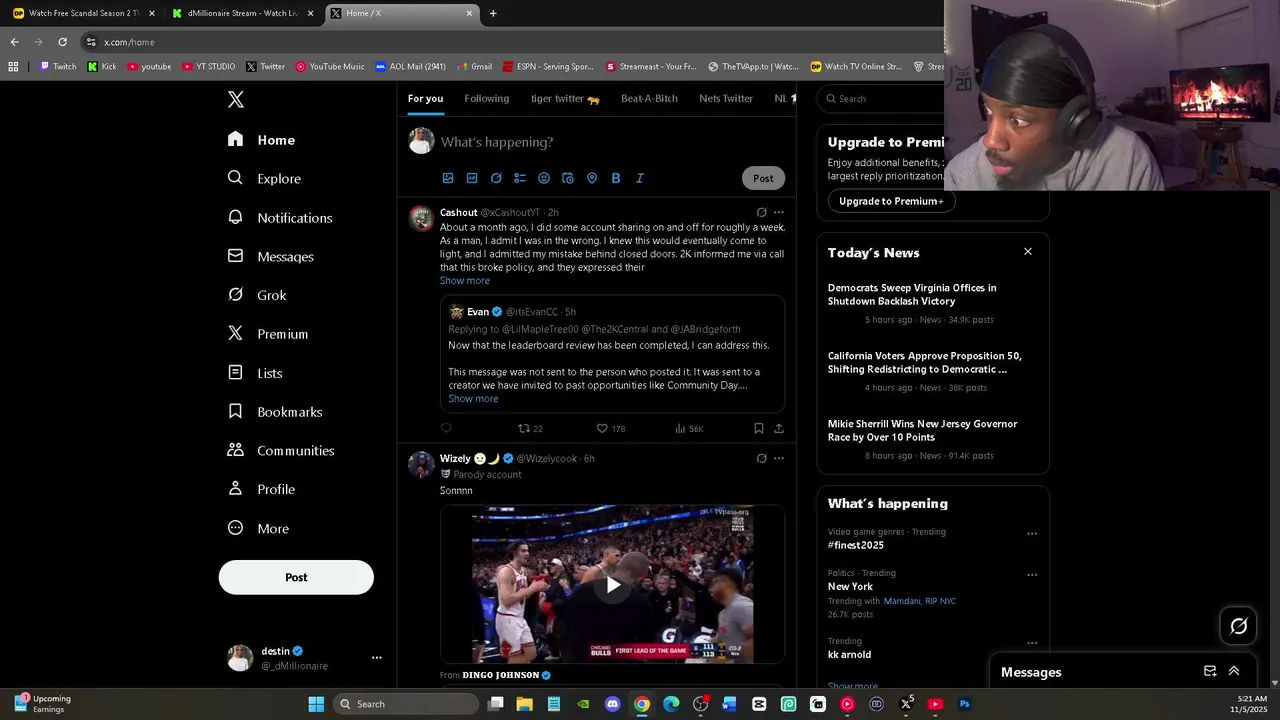Viewport: 1280px width, 720px height.
Task: Open Photoshop from the Windows taskbar
Action: click(x=964, y=704)
